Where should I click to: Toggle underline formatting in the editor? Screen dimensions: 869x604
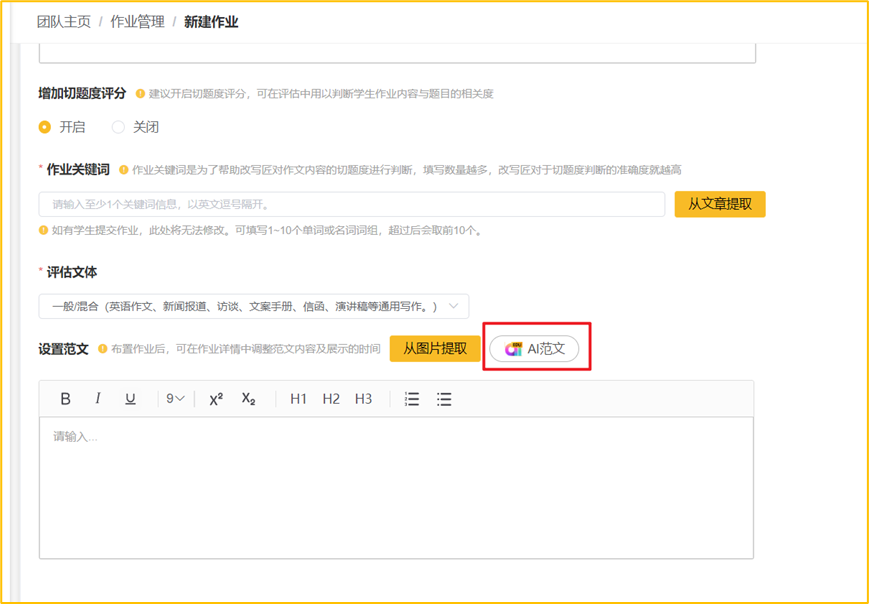[130, 398]
